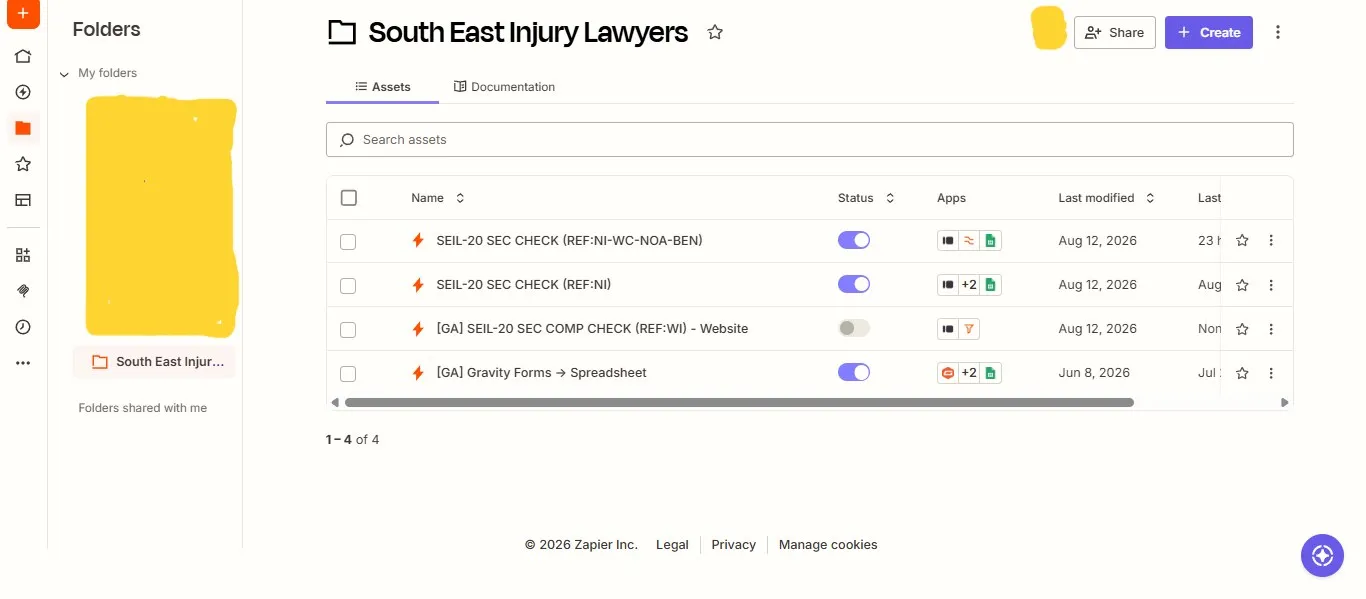
Task: Open the Tables icon in left sidebar
Action: pyautogui.click(x=23, y=200)
